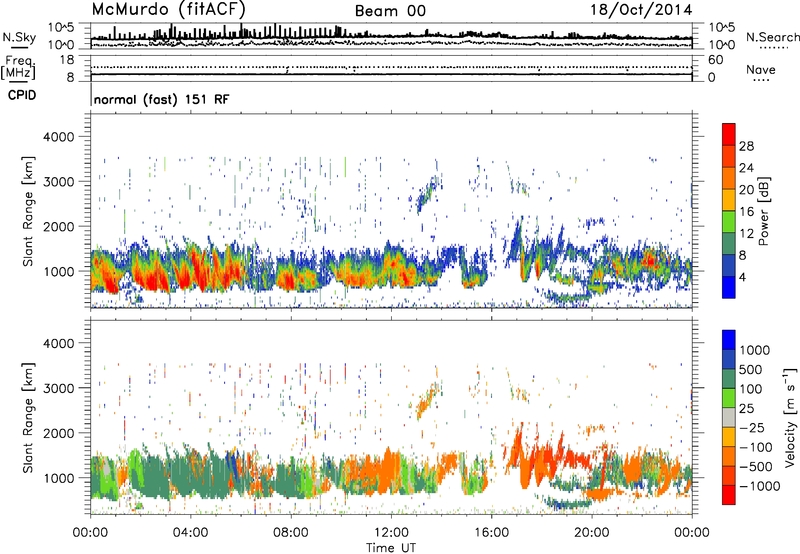Viewport: 800px width, 554px height.
Task: Click the right "10^0" noise axis label
Action: 722,45
